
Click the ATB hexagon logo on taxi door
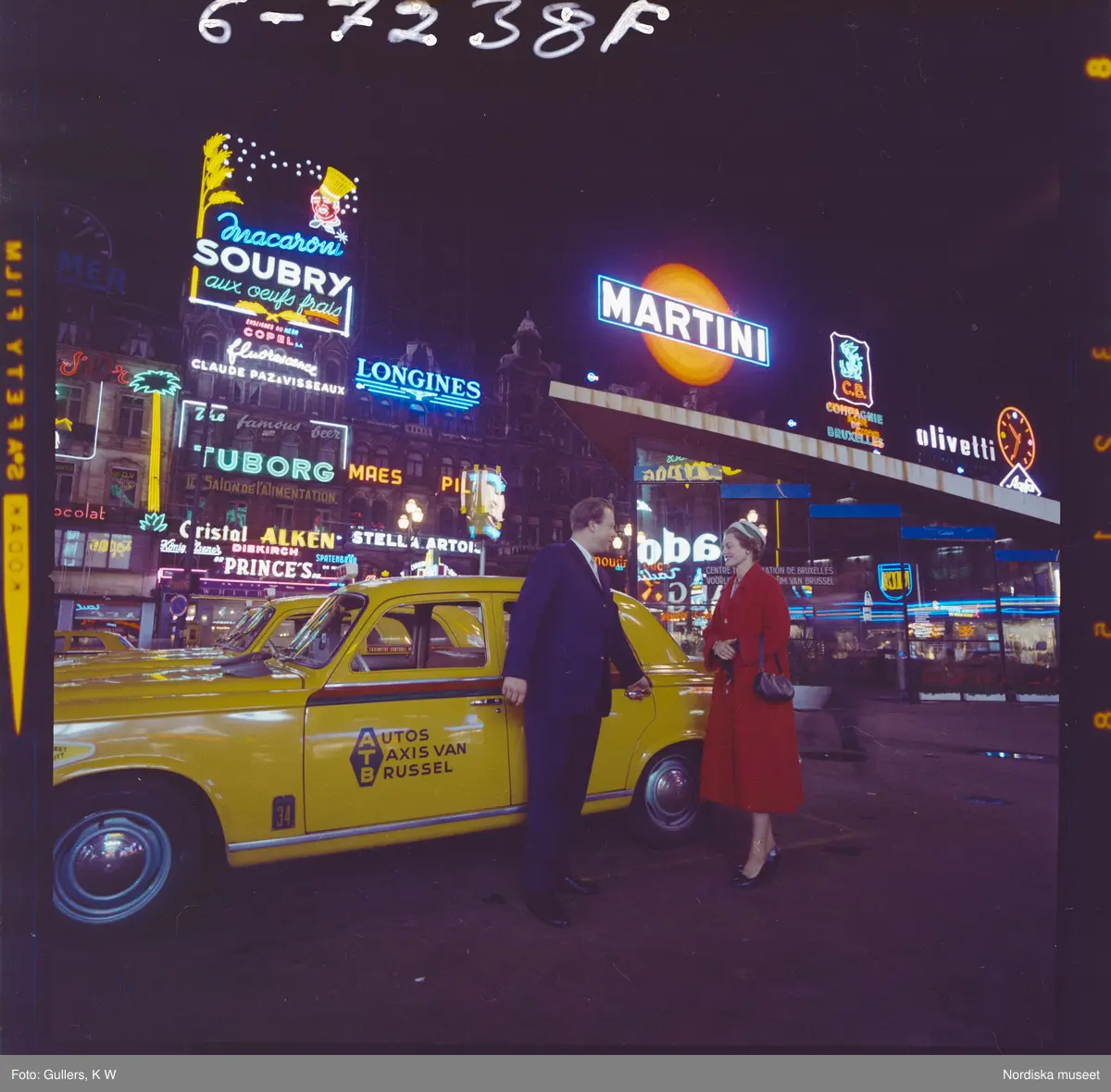pos(366,756)
